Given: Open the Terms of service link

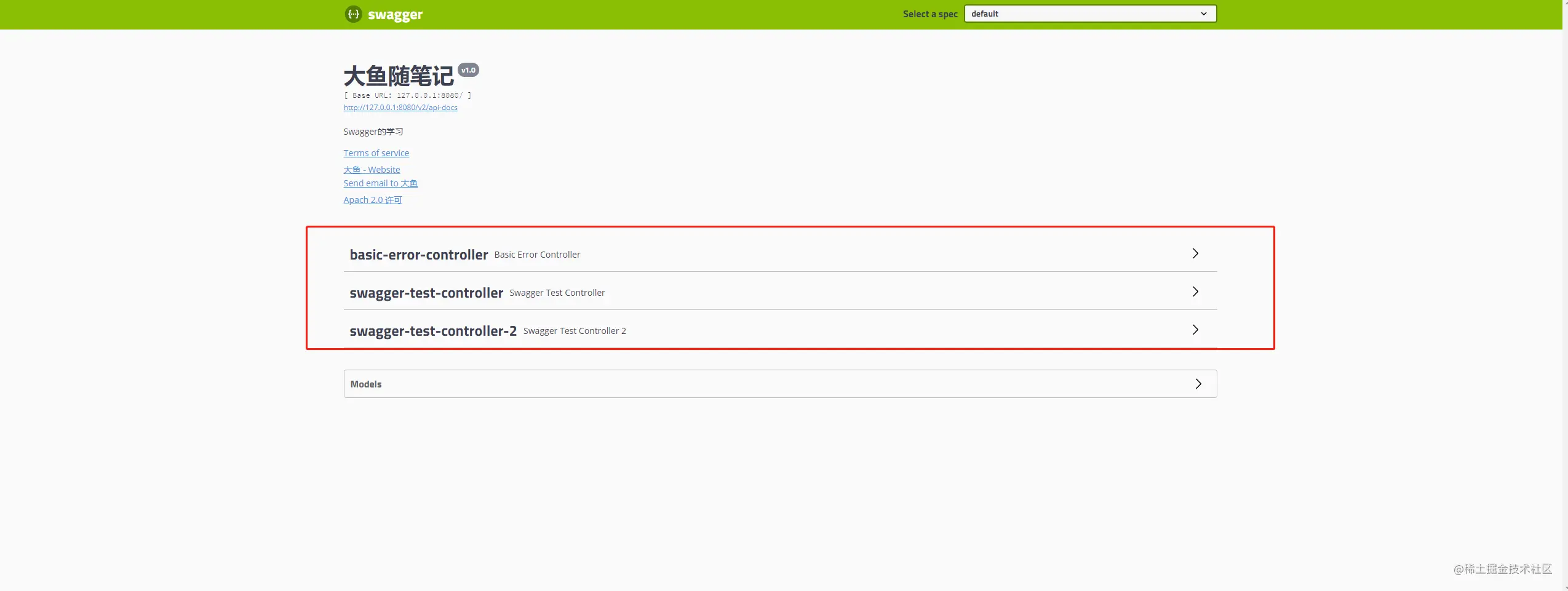Looking at the screenshot, I should [376, 153].
